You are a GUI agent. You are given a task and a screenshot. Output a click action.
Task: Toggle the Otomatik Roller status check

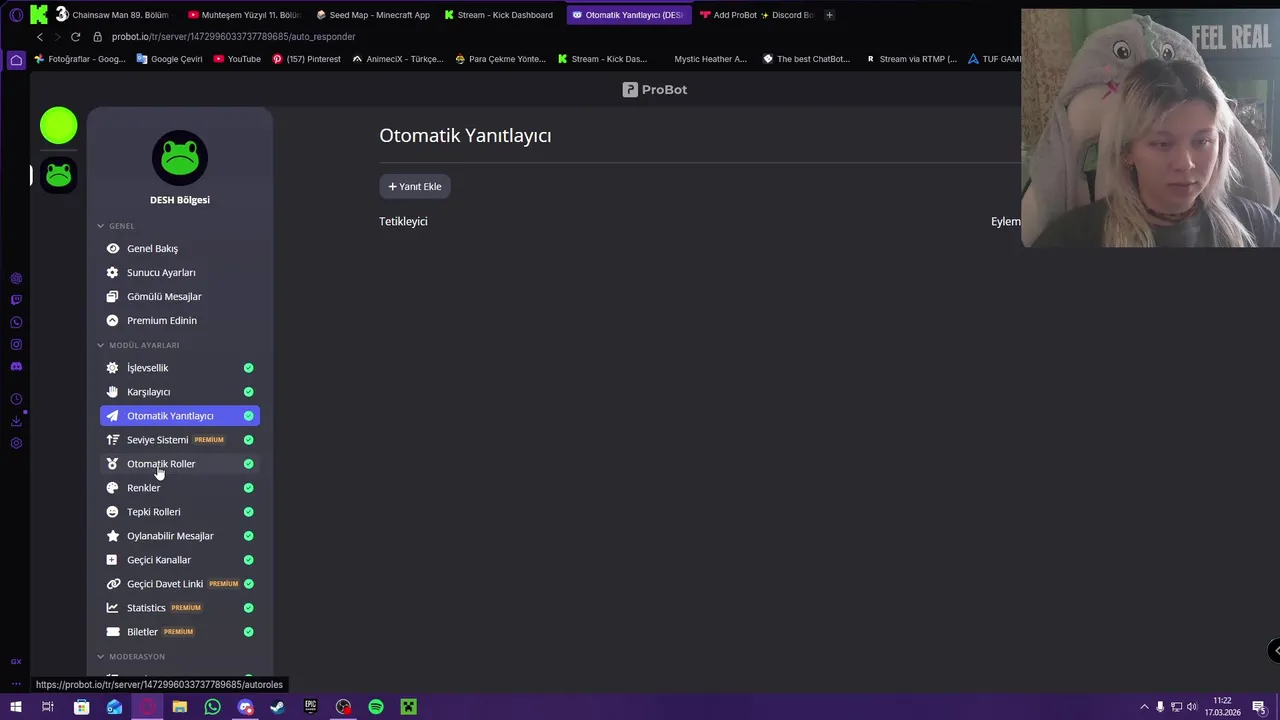248,464
